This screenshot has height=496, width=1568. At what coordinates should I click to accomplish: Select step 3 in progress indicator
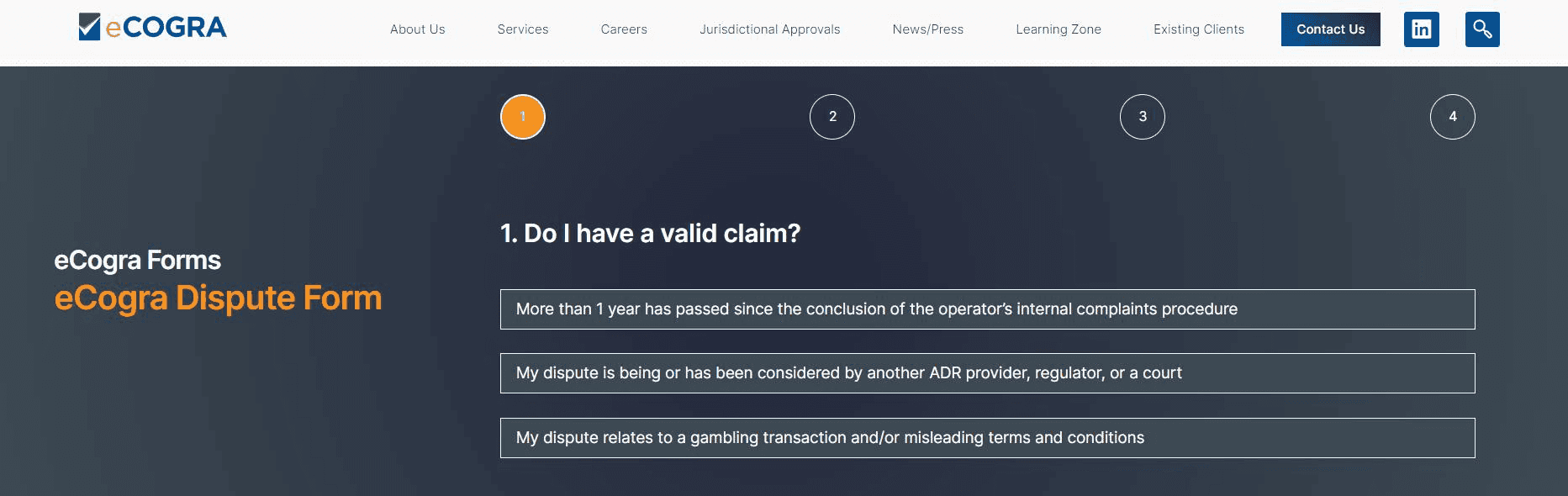[1142, 117]
